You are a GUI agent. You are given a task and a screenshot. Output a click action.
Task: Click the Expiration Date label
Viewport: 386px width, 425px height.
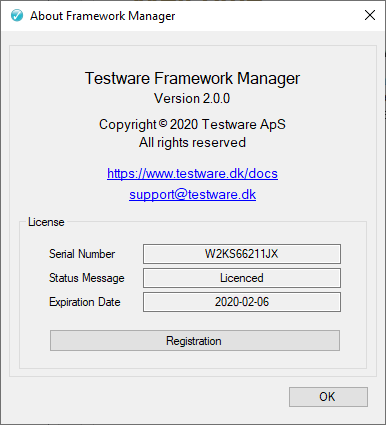[85, 302]
